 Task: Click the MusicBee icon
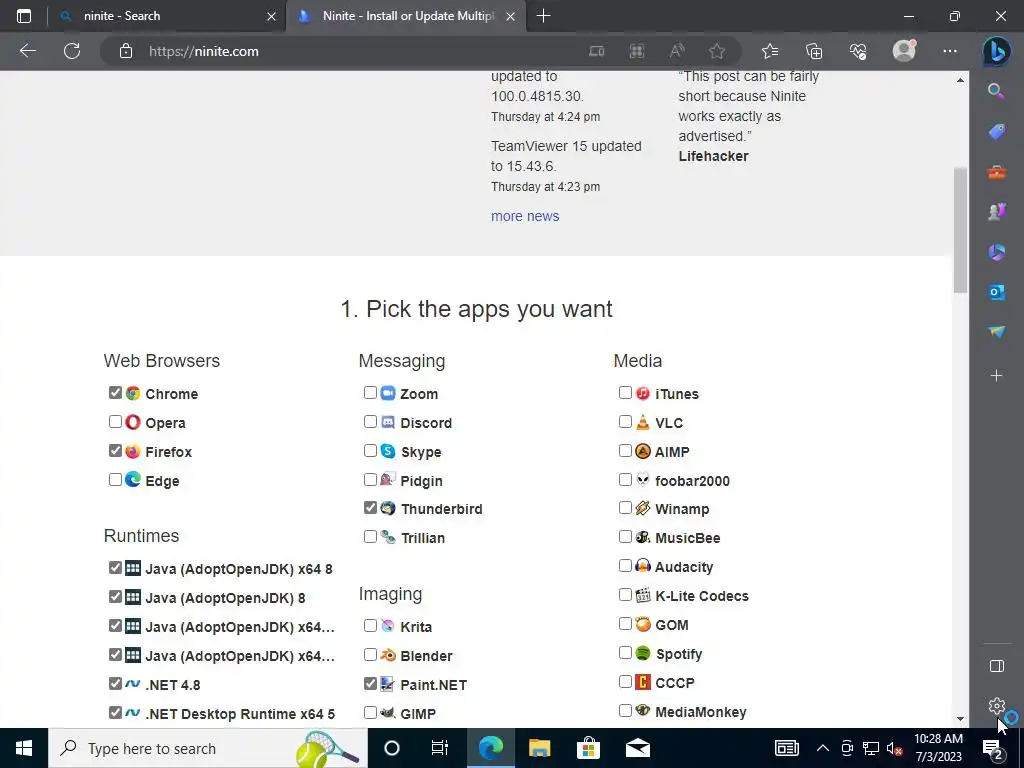click(643, 537)
